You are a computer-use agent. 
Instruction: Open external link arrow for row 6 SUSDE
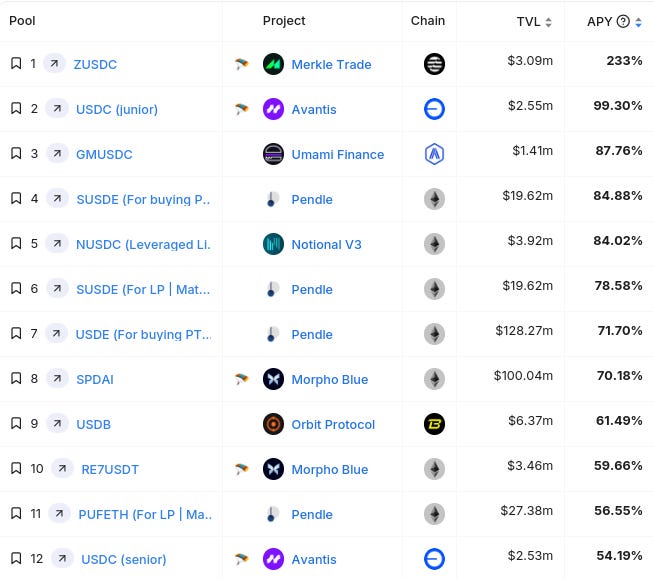tap(57, 288)
